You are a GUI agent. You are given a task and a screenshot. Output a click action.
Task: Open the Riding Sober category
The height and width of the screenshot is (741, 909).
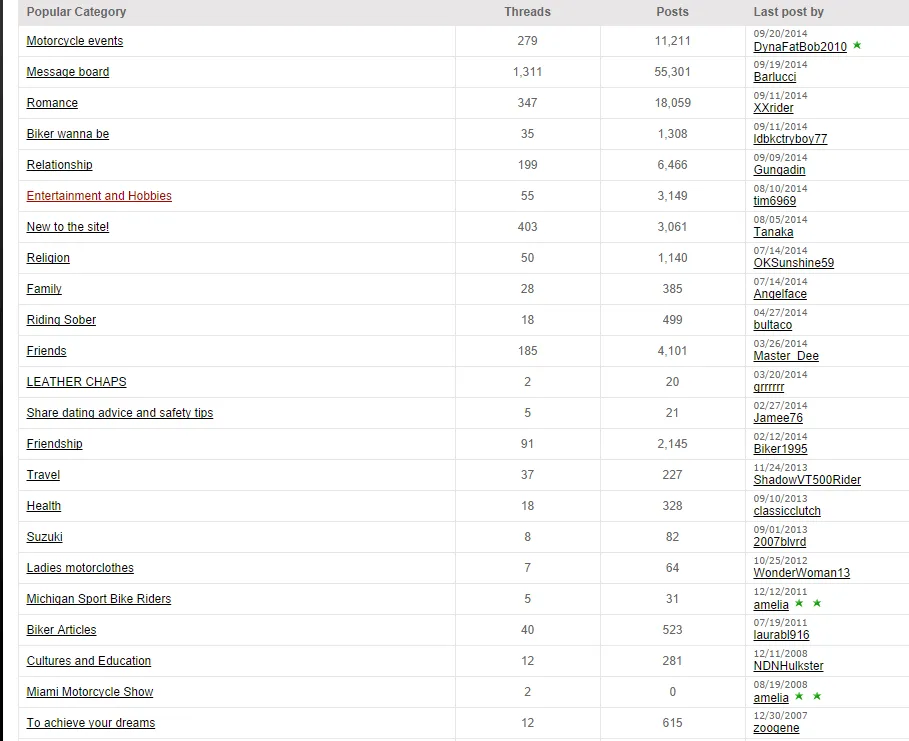[x=61, y=320]
